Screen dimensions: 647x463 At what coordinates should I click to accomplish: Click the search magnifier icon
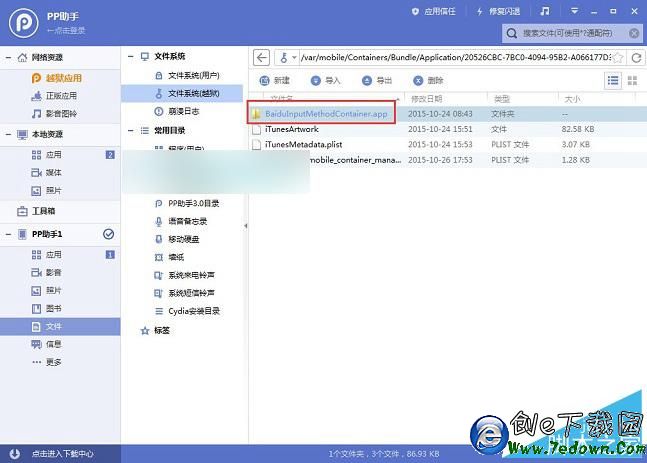tap(512, 33)
